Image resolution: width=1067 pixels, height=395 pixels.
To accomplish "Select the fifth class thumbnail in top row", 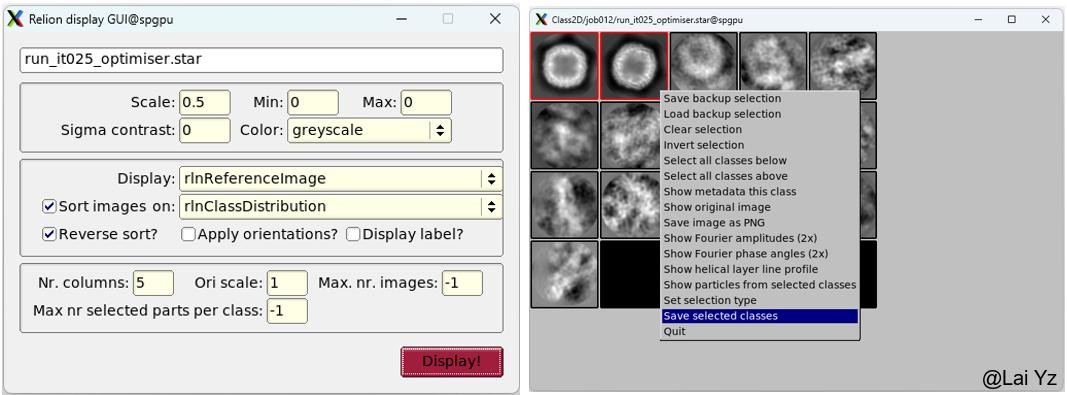I will [843, 65].
